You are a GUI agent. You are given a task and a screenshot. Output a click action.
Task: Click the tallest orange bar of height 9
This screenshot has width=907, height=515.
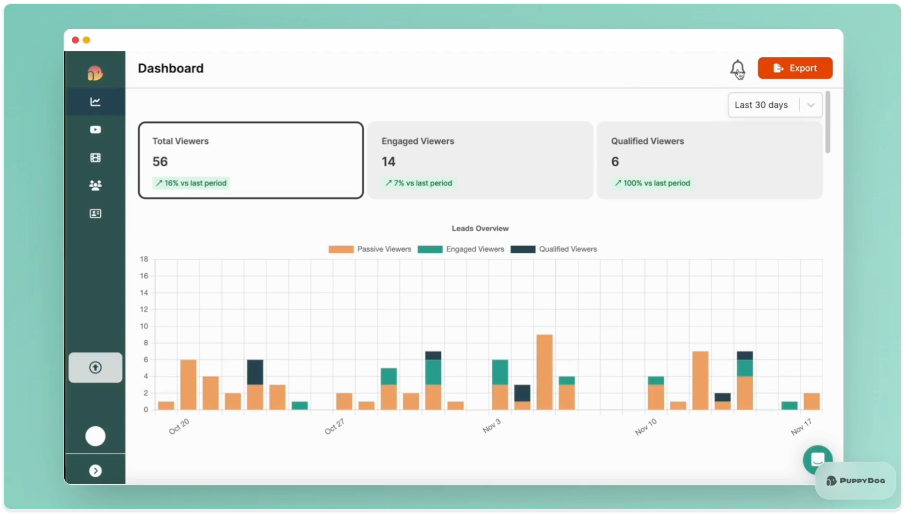click(x=544, y=372)
